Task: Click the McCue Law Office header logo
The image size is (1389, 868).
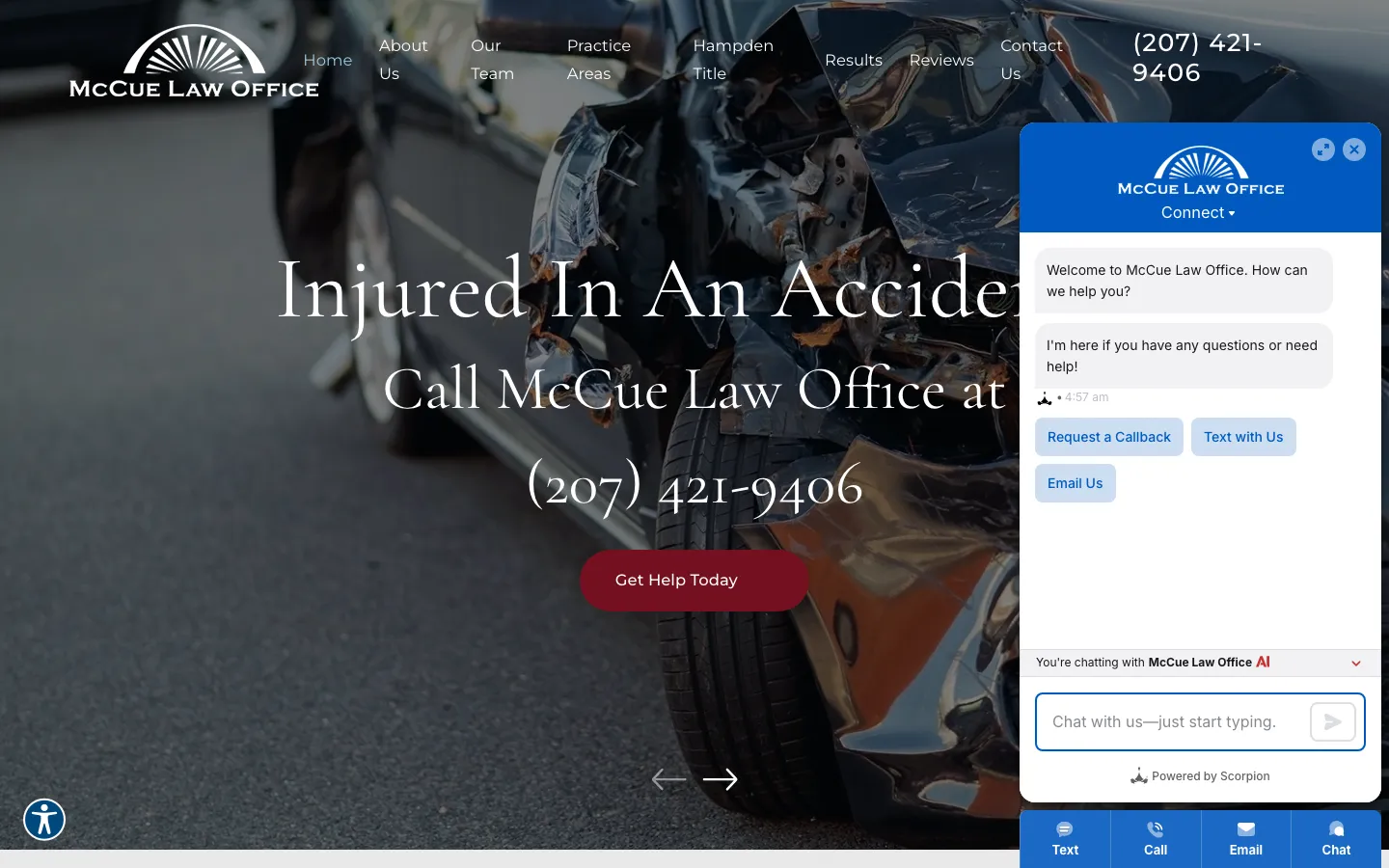Action: point(194,62)
